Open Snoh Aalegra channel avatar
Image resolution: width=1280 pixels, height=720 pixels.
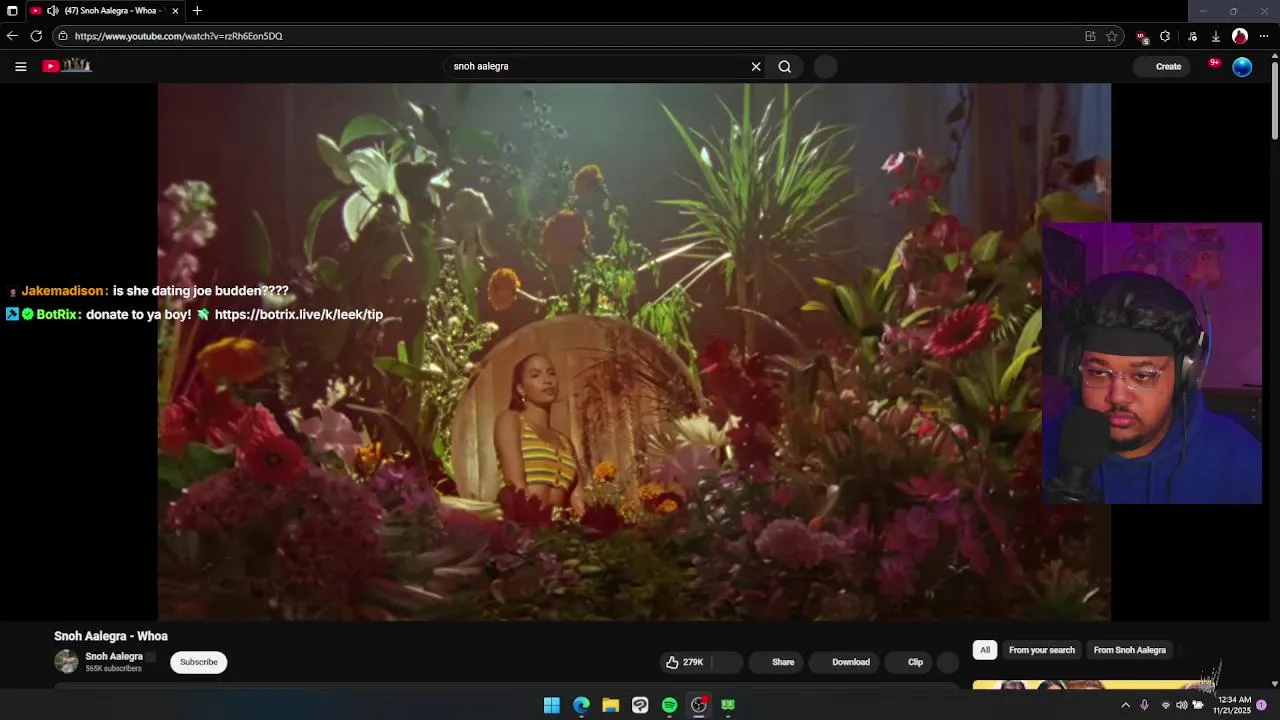(66, 662)
